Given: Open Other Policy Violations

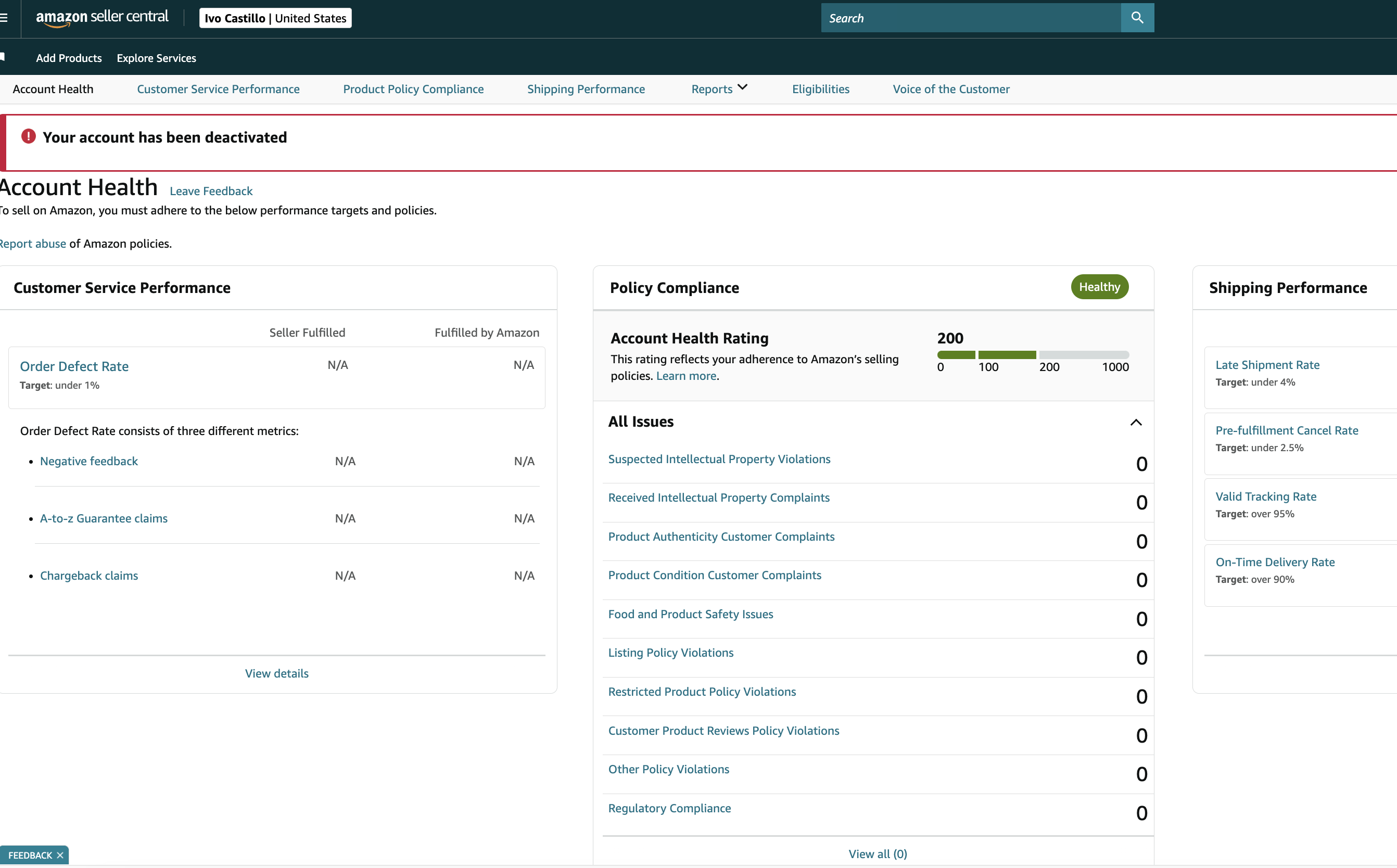Looking at the screenshot, I should [x=669, y=769].
